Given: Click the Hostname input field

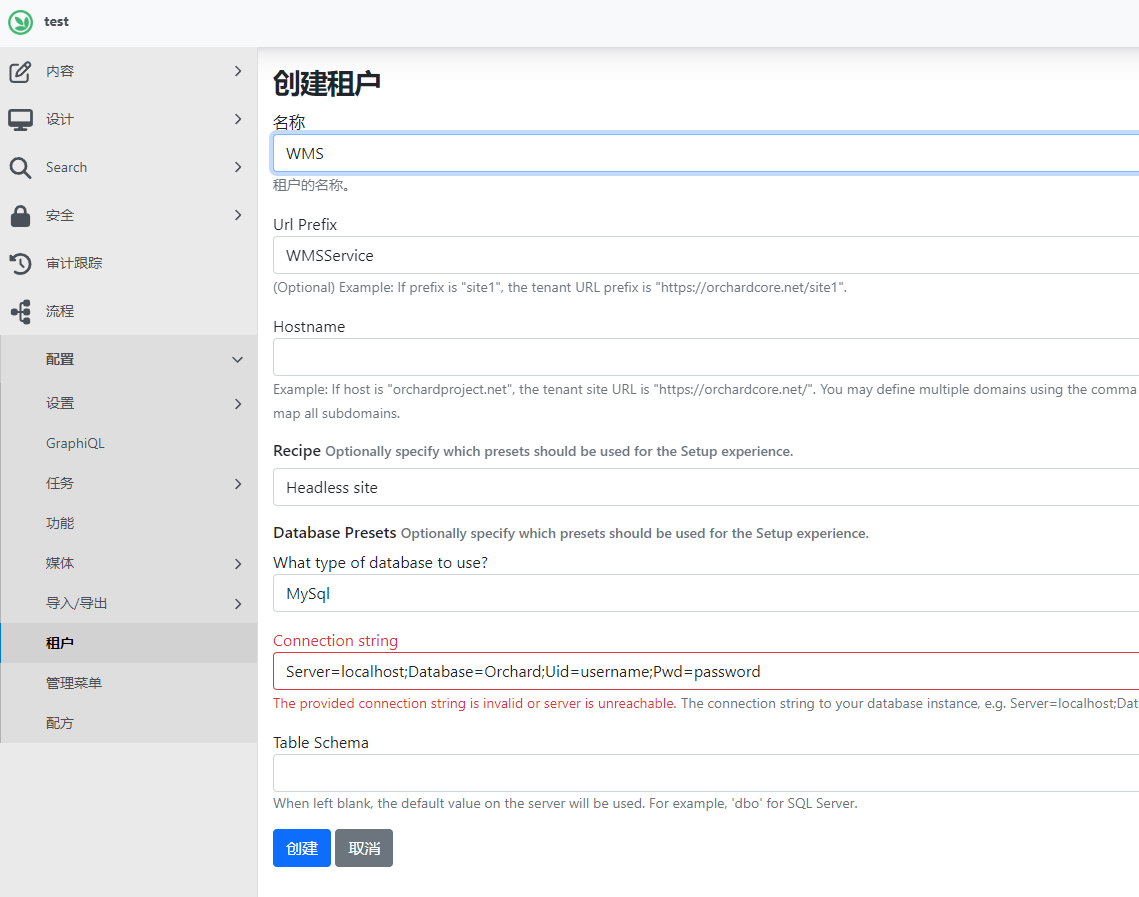Looking at the screenshot, I should (x=700, y=357).
